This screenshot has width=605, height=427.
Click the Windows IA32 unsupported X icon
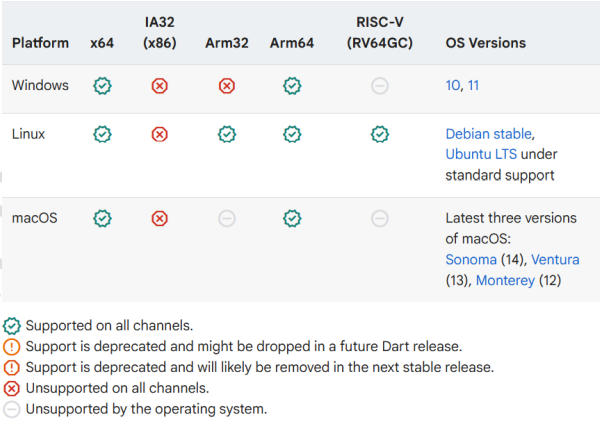coord(159,86)
